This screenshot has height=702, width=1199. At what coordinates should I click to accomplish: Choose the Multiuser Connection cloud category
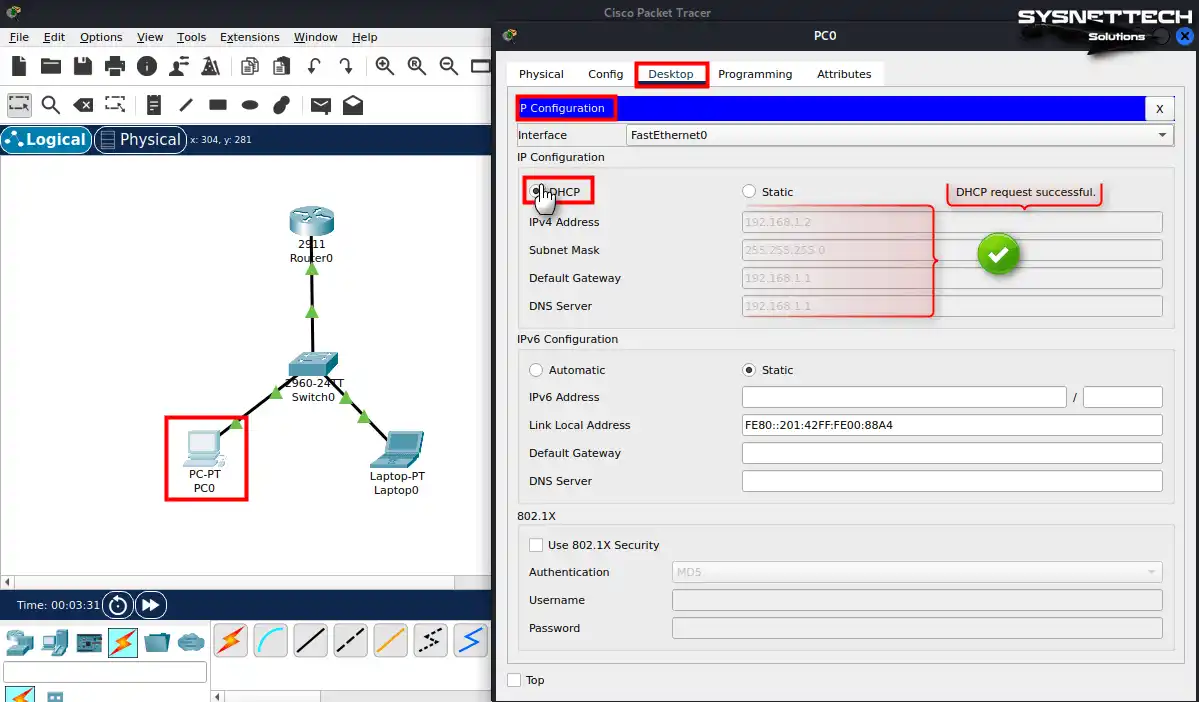coord(191,642)
